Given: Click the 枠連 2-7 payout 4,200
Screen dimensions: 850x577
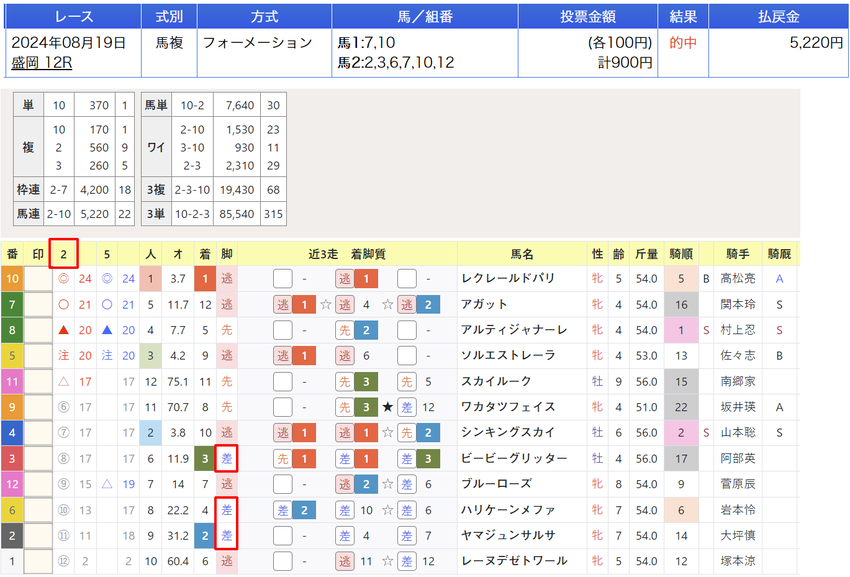Looking at the screenshot, I should point(95,190).
